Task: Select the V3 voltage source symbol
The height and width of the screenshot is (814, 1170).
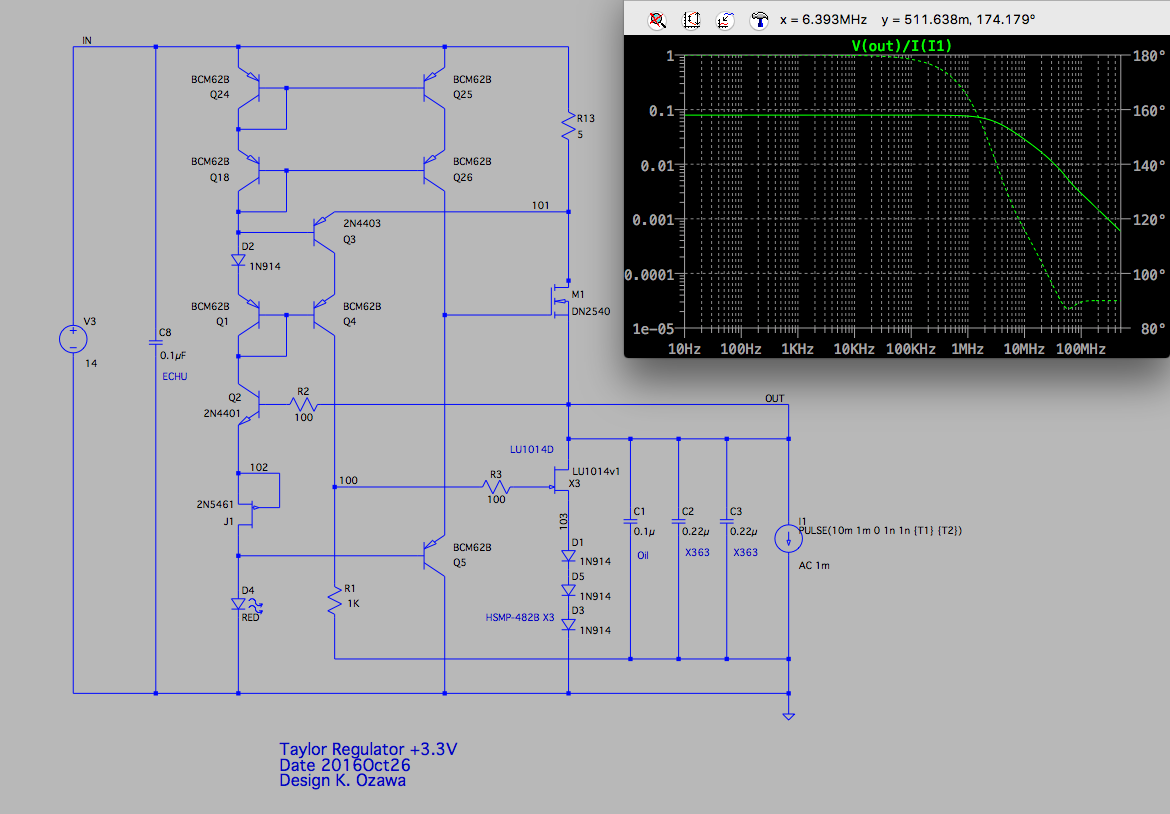Action: 73,338
